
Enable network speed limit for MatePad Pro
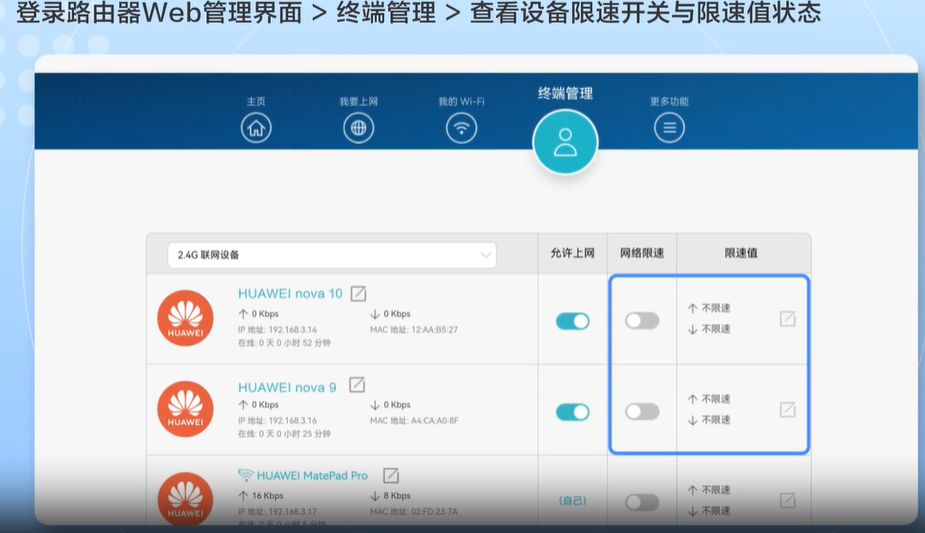click(642, 502)
